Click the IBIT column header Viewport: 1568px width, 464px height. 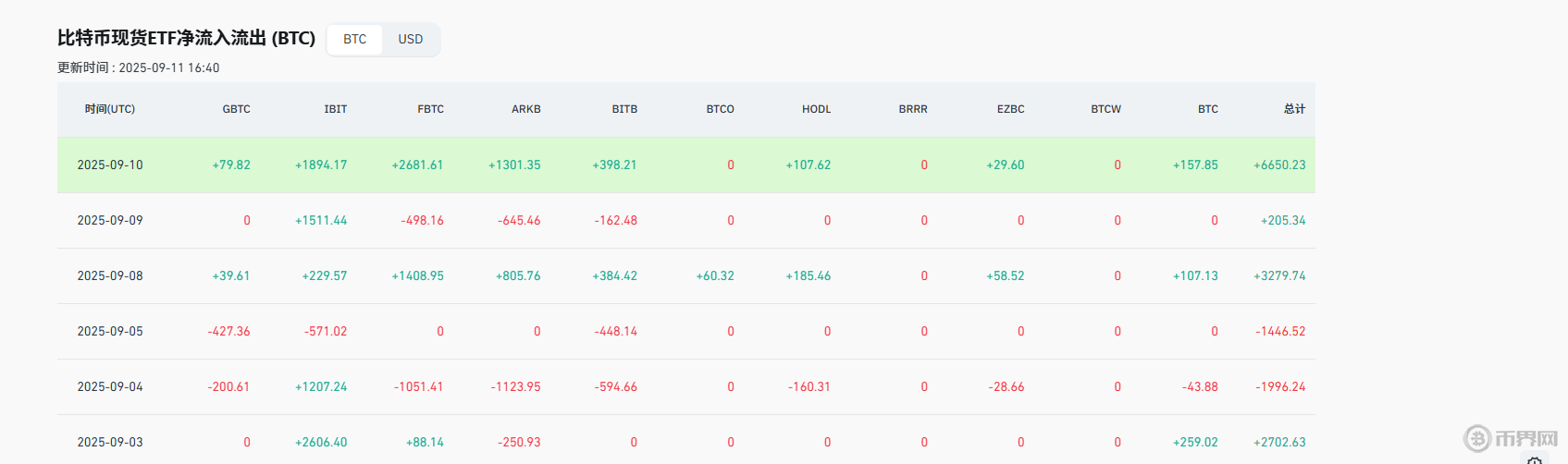(x=335, y=109)
